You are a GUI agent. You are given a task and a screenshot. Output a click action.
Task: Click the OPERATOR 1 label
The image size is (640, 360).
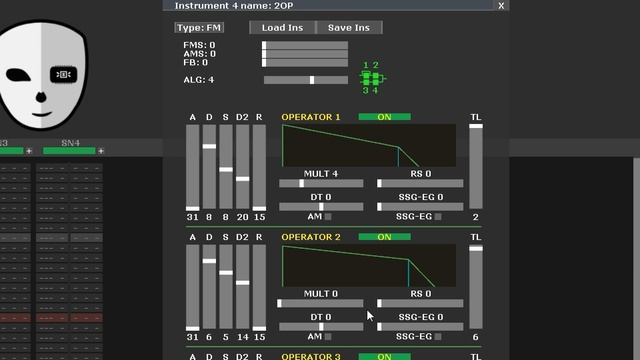coord(311,117)
